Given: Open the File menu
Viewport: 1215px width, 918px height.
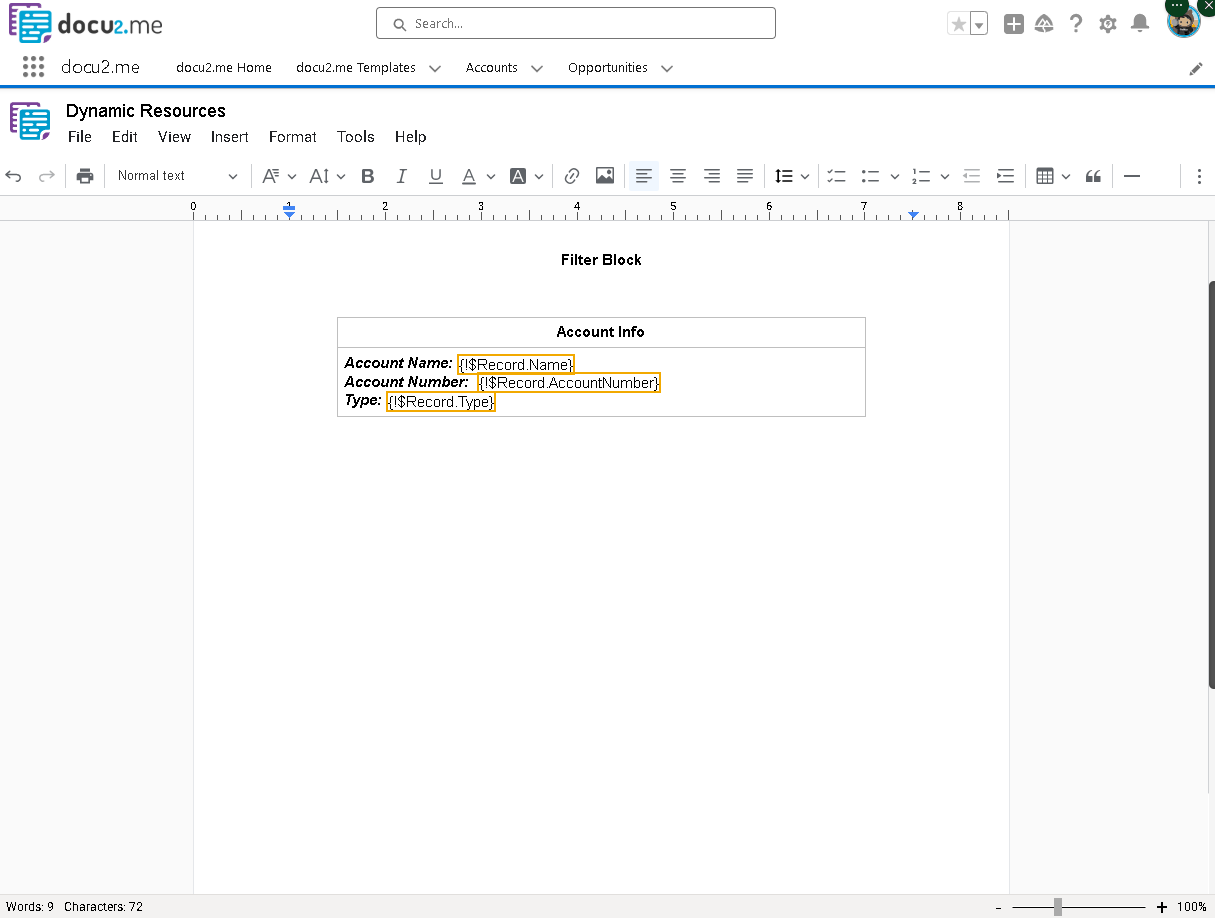Looking at the screenshot, I should click(x=80, y=137).
